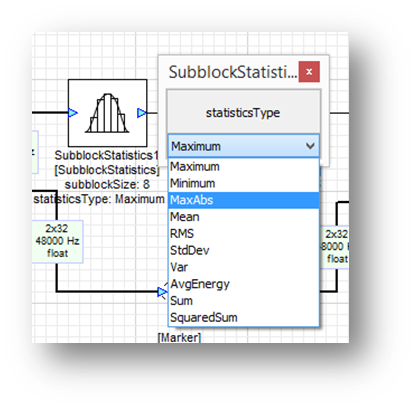Click the statisticsType header label
The image size is (414, 408).
pos(243,113)
